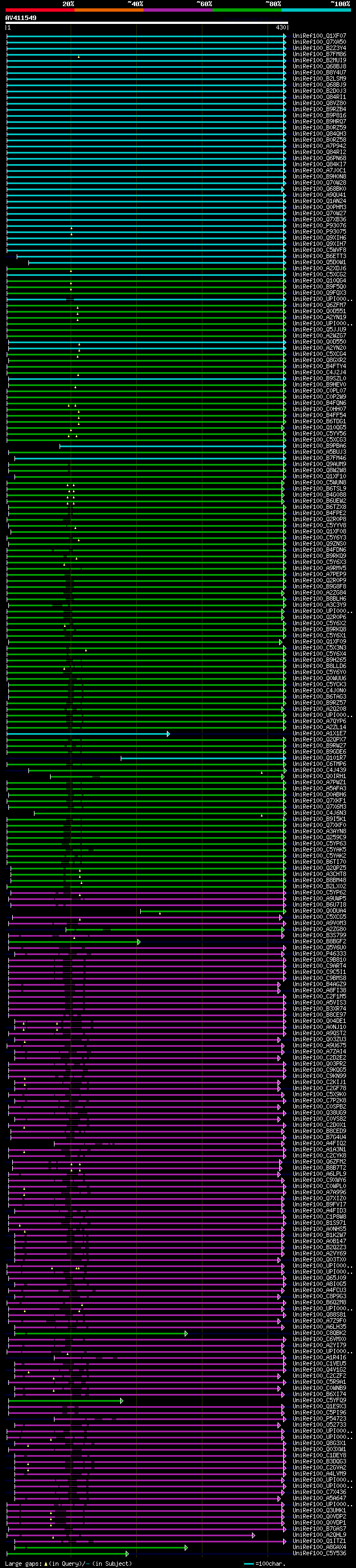Screen dimensions: 356x1568
Task: Open hit UniRef100_B2Z3Y4
Action: (319, 48)
